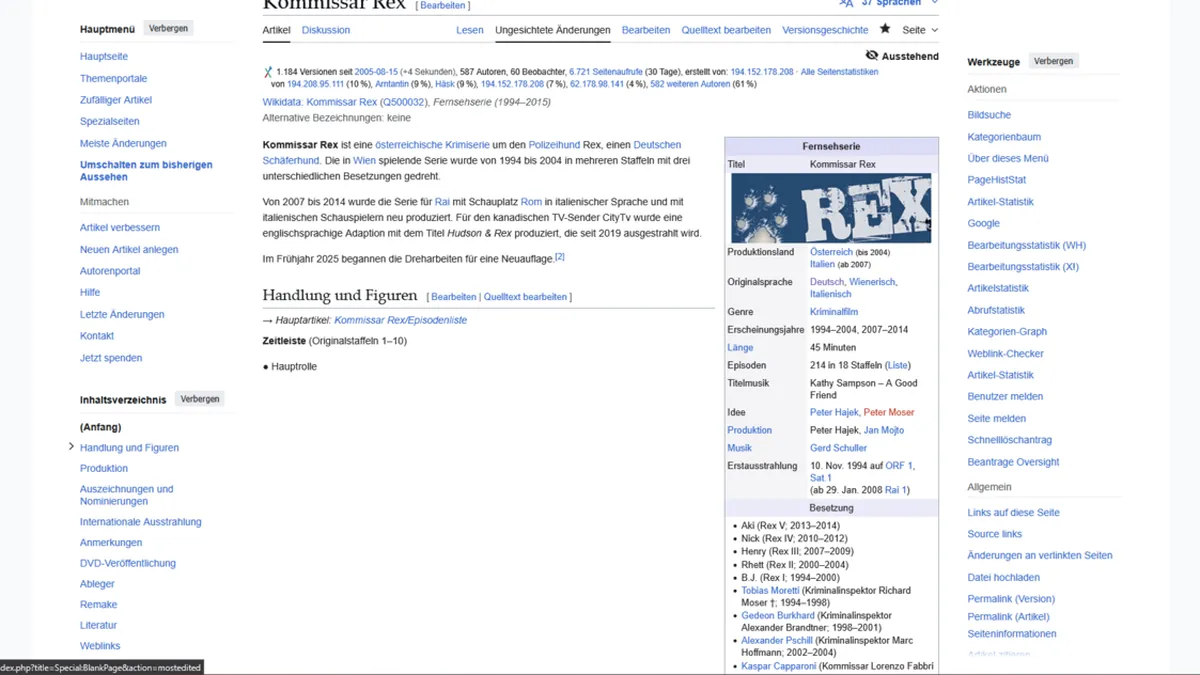Screen dimensions: 1200x675
Task: Click the XTools icon beside 1.184 Versionen
Action: (x=268, y=72)
